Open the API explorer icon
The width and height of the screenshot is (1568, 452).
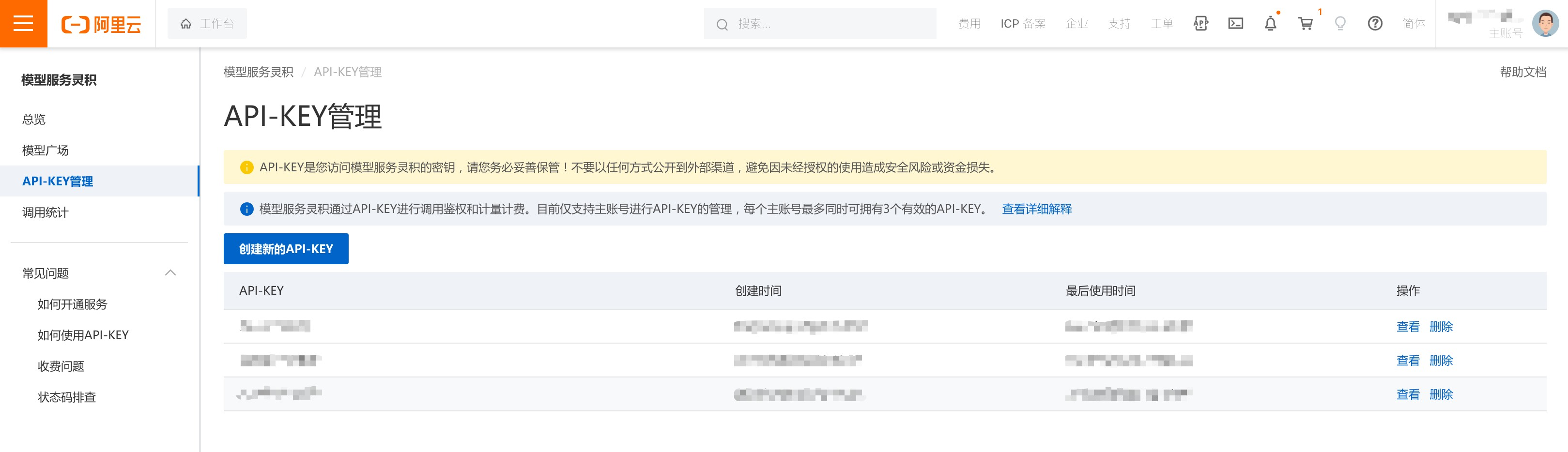pos(1200,24)
